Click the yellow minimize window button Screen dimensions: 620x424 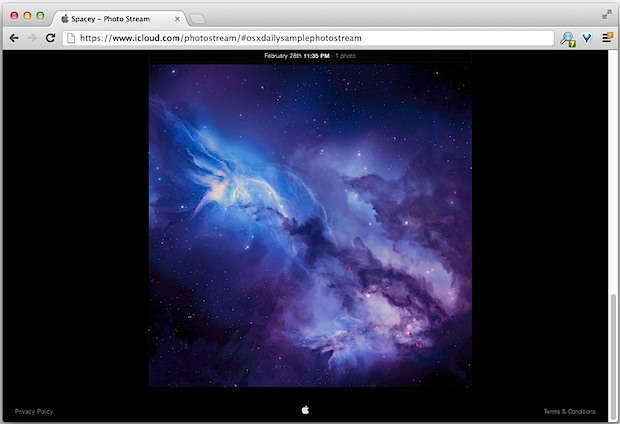[x=27, y=15]
